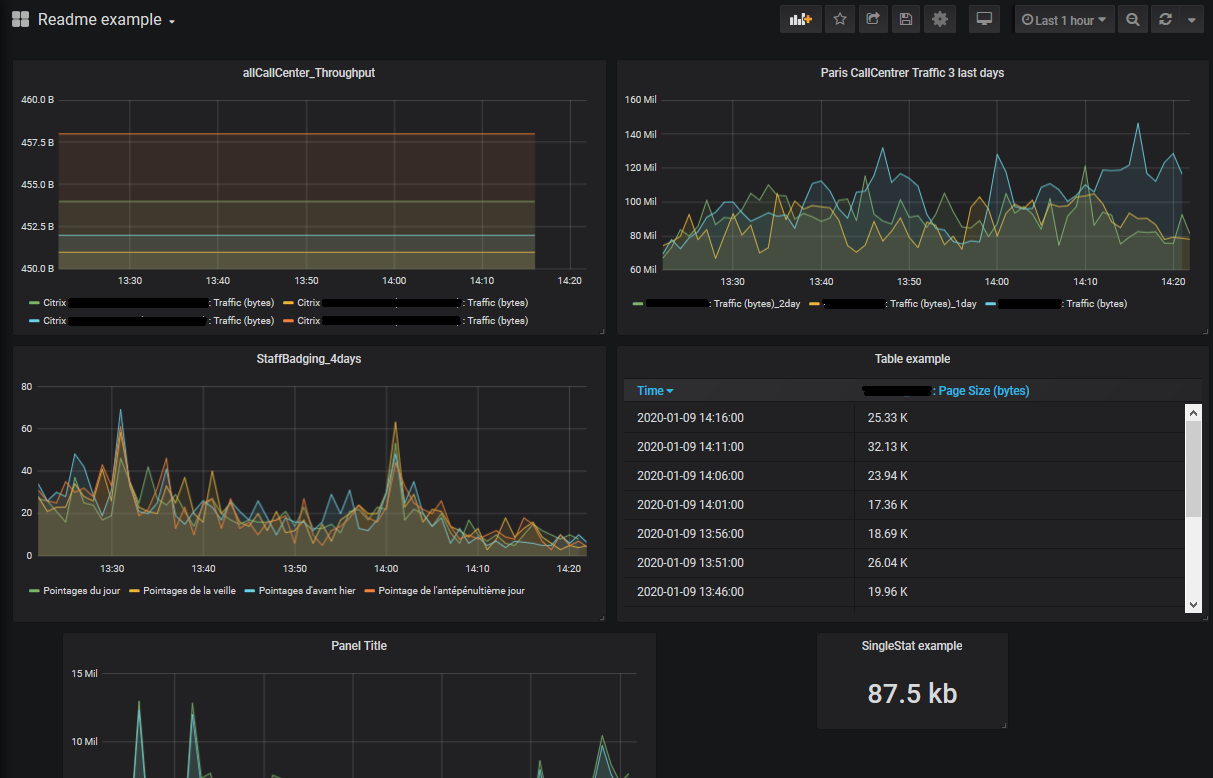Click Pointages du jour green color swatch

[35, 591]
